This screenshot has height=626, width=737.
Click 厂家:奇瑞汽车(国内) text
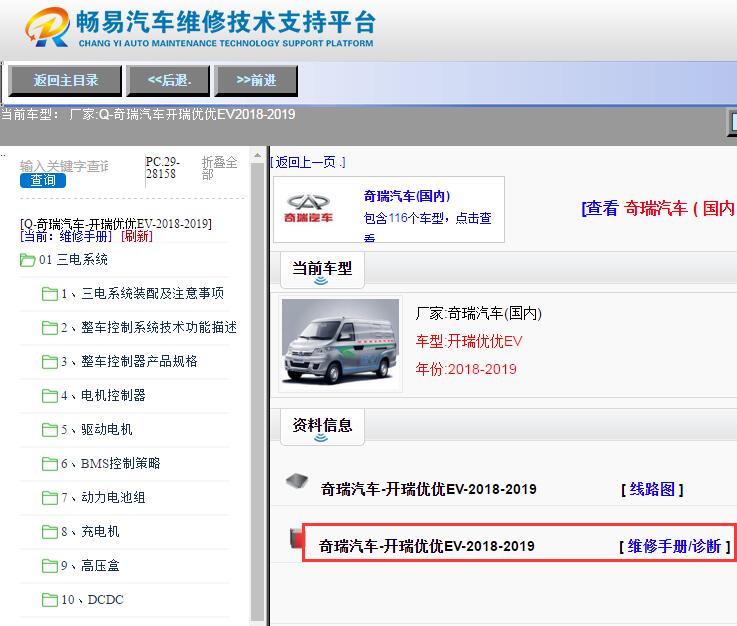[x=478, y=313]
